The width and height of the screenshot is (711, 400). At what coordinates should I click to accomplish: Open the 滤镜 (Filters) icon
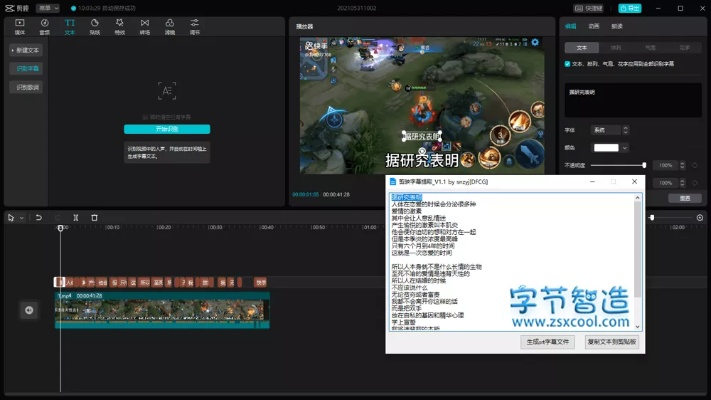[x=170, y=25]
